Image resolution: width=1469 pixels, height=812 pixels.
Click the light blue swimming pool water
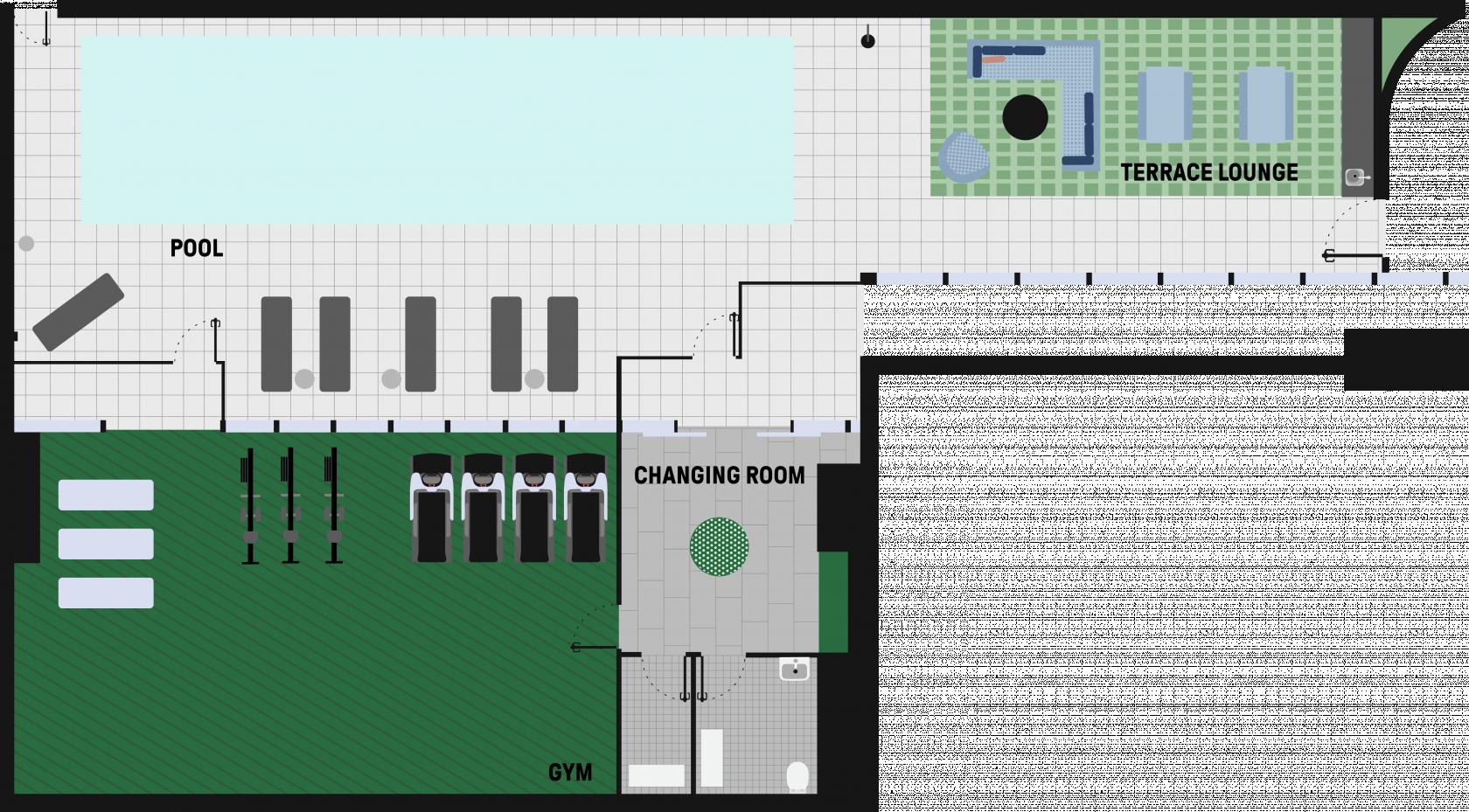(437, 129)
